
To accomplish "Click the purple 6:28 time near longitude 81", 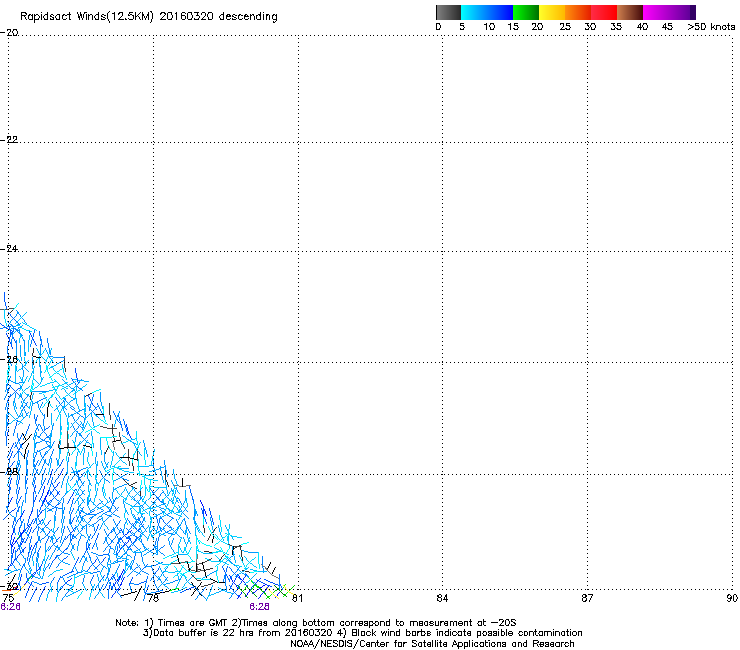I will (260, 607).
